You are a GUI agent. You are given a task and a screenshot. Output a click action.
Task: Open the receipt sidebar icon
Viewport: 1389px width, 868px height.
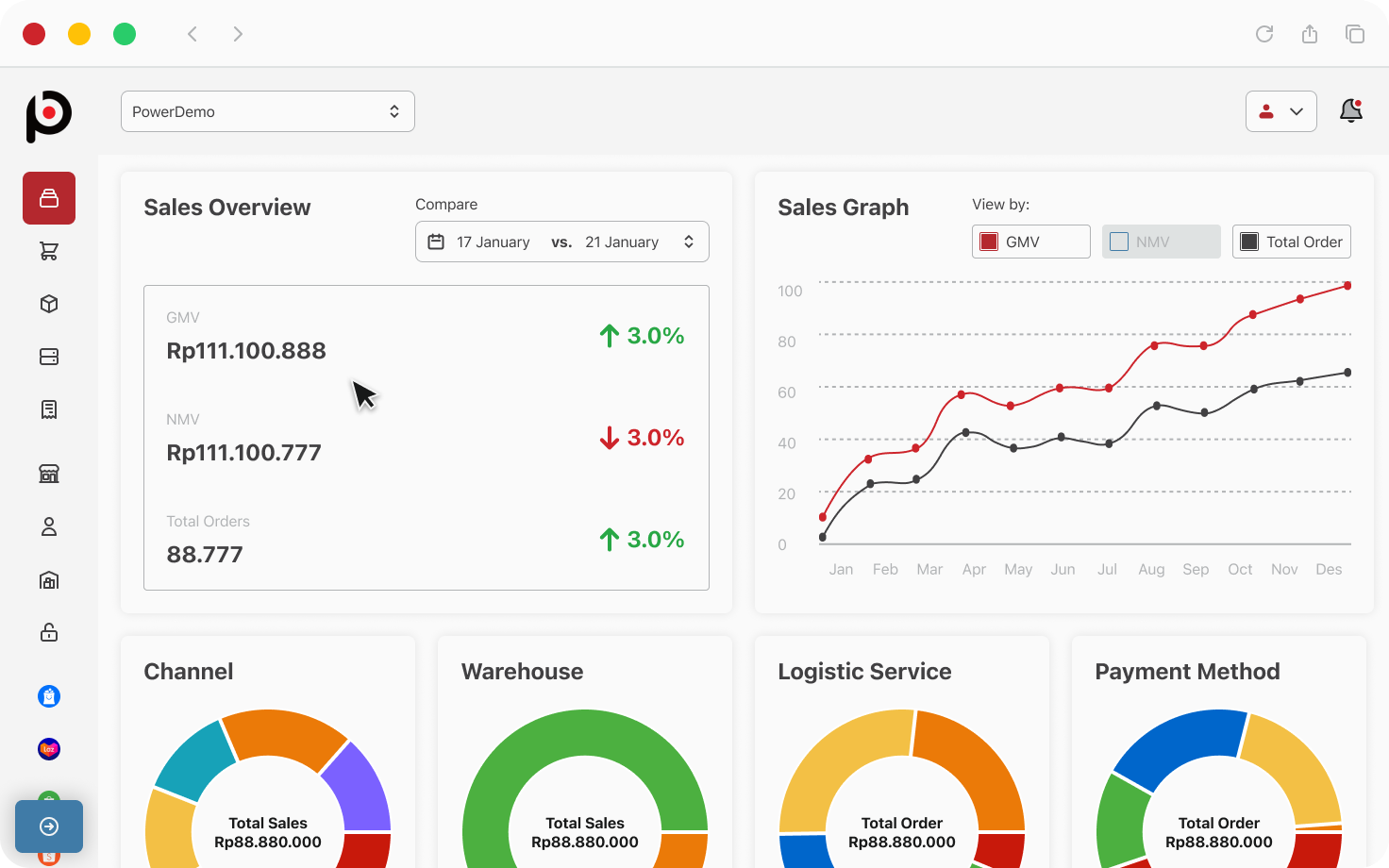pos(49,409)
